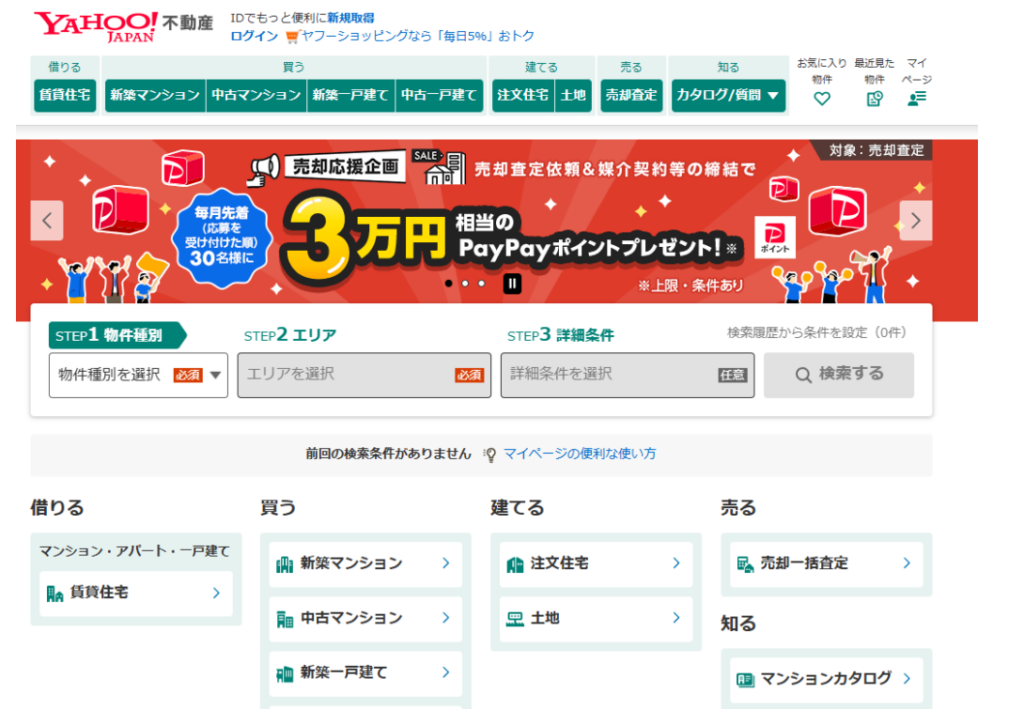This screenshot has height=709, width=1024.
Task: Click the magnifier icon in search button
Action: click(803, 375)
